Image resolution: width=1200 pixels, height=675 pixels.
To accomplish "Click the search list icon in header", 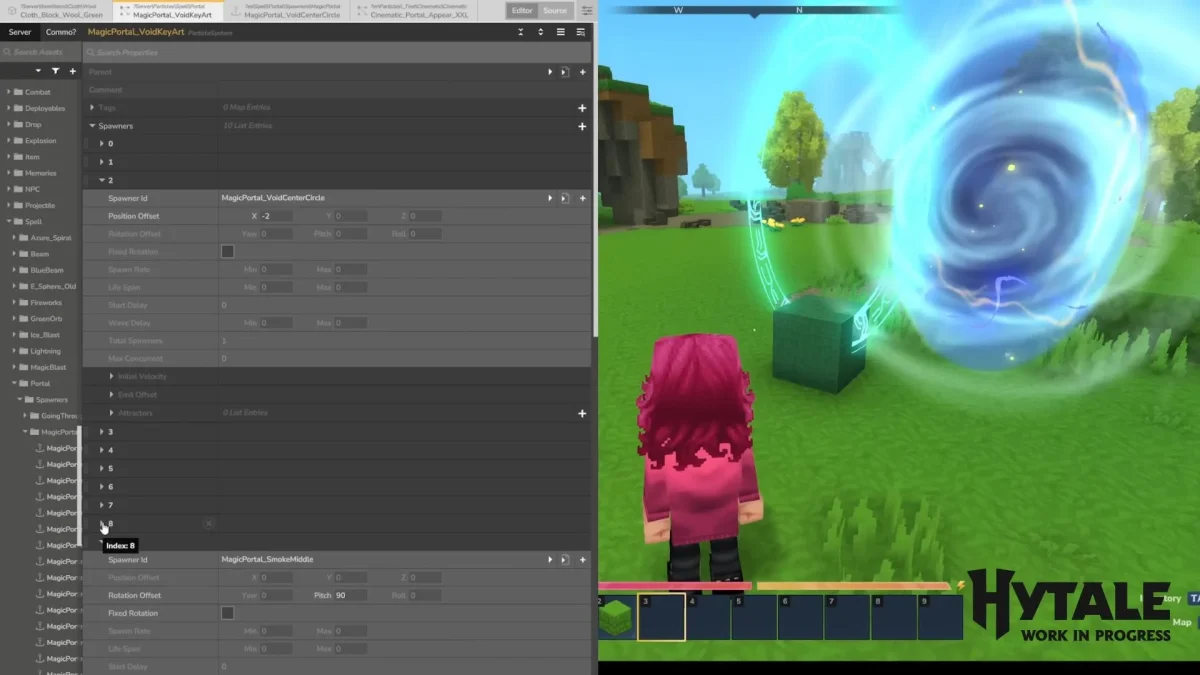I will (x=580, y=32).
